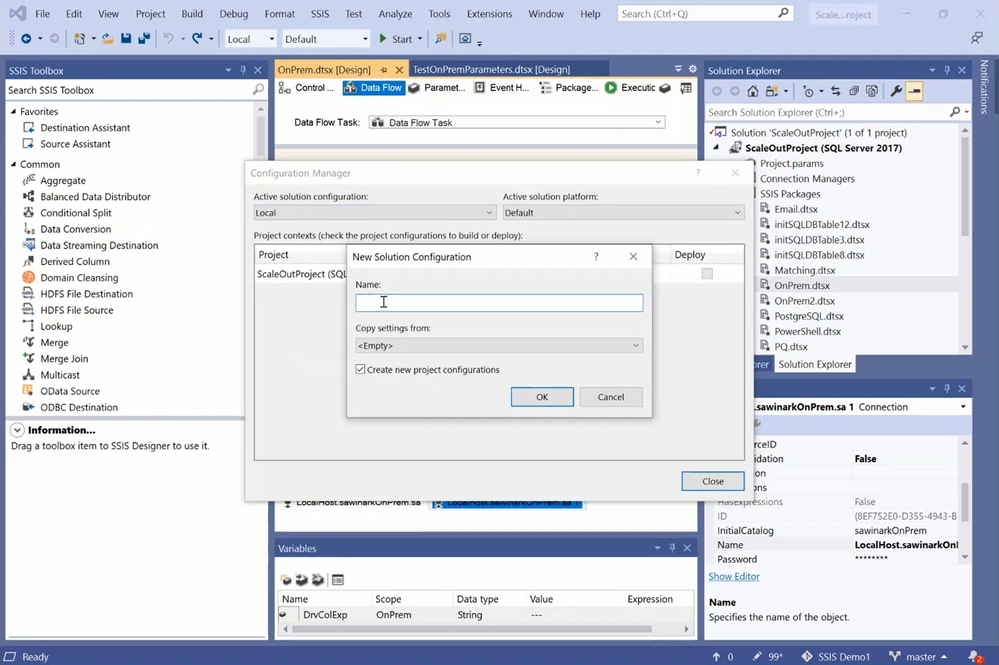Click the Collapse All icon in Solution Explorer

pyautogui.click(x=854, y=91)
